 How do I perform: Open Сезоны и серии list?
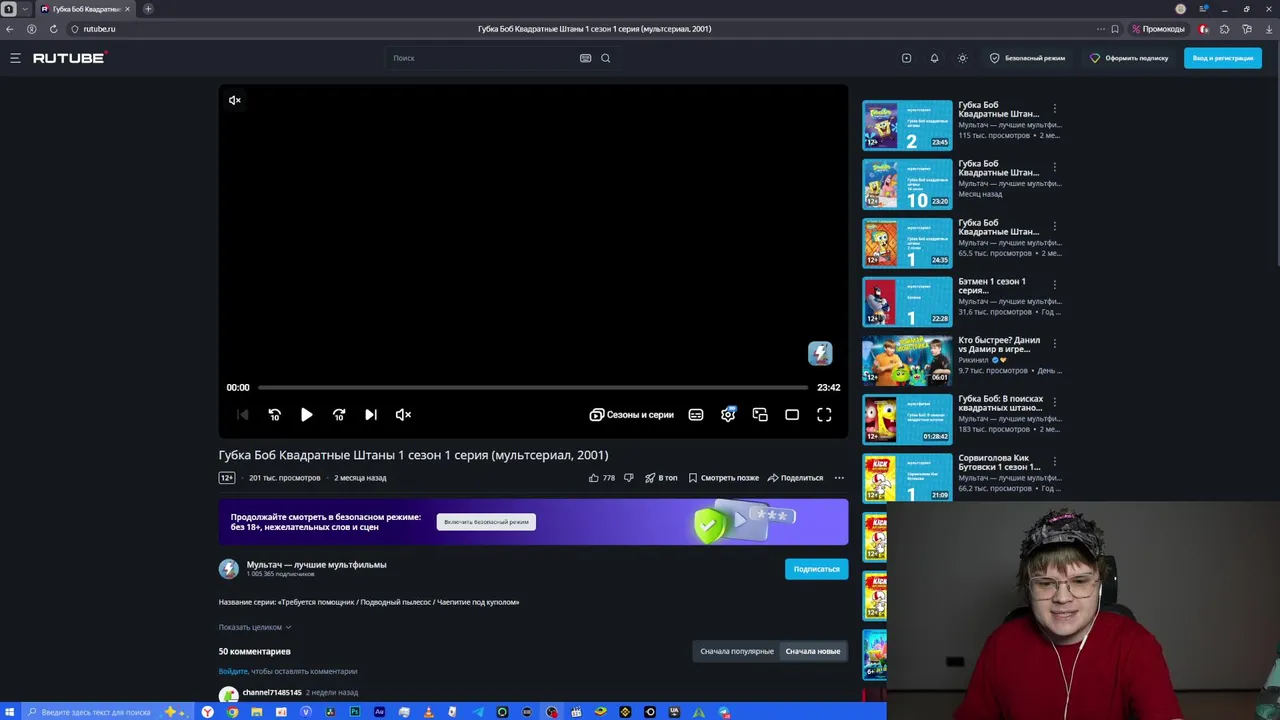coord(631,414)
